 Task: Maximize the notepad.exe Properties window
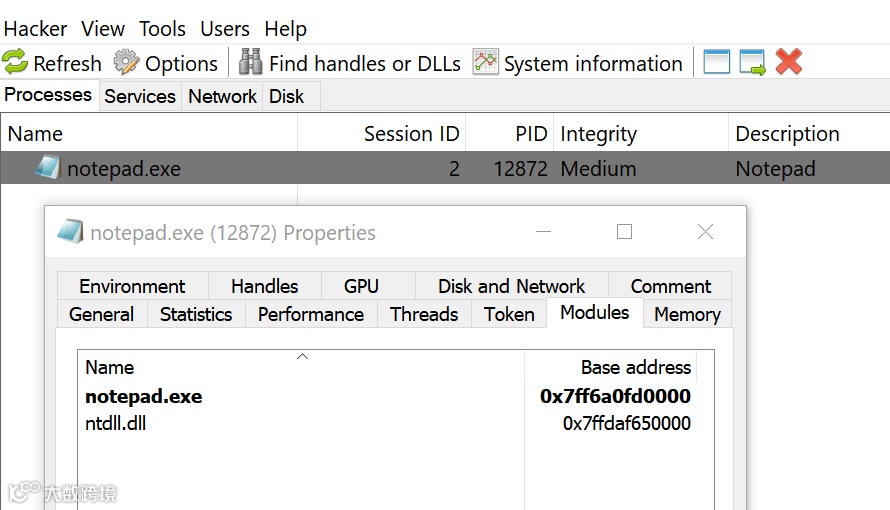tap(625, 232)
